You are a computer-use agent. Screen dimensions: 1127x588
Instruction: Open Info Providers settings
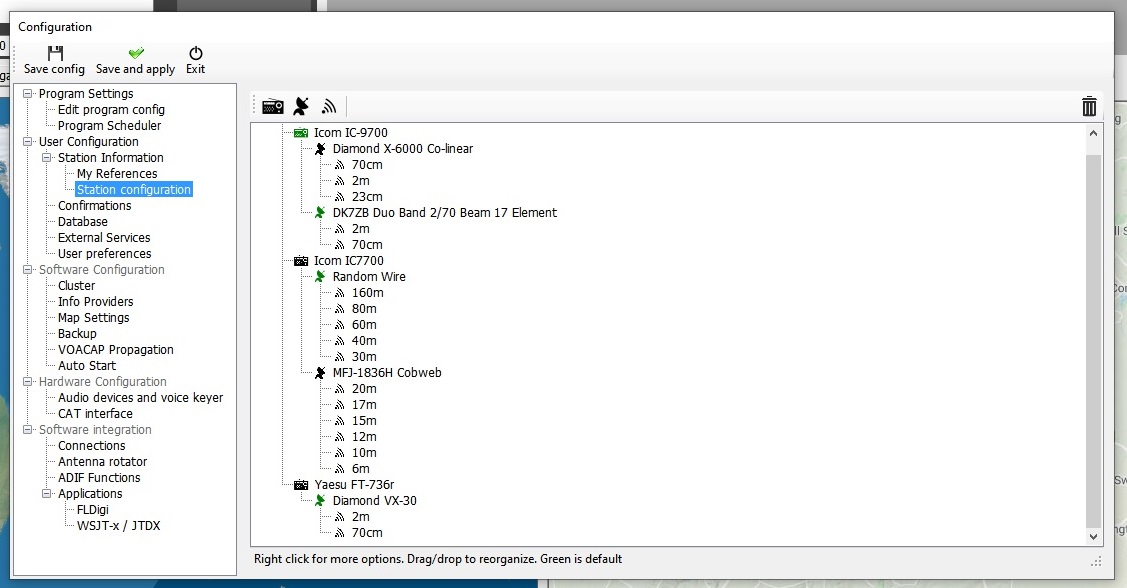[x=96, y=302]
